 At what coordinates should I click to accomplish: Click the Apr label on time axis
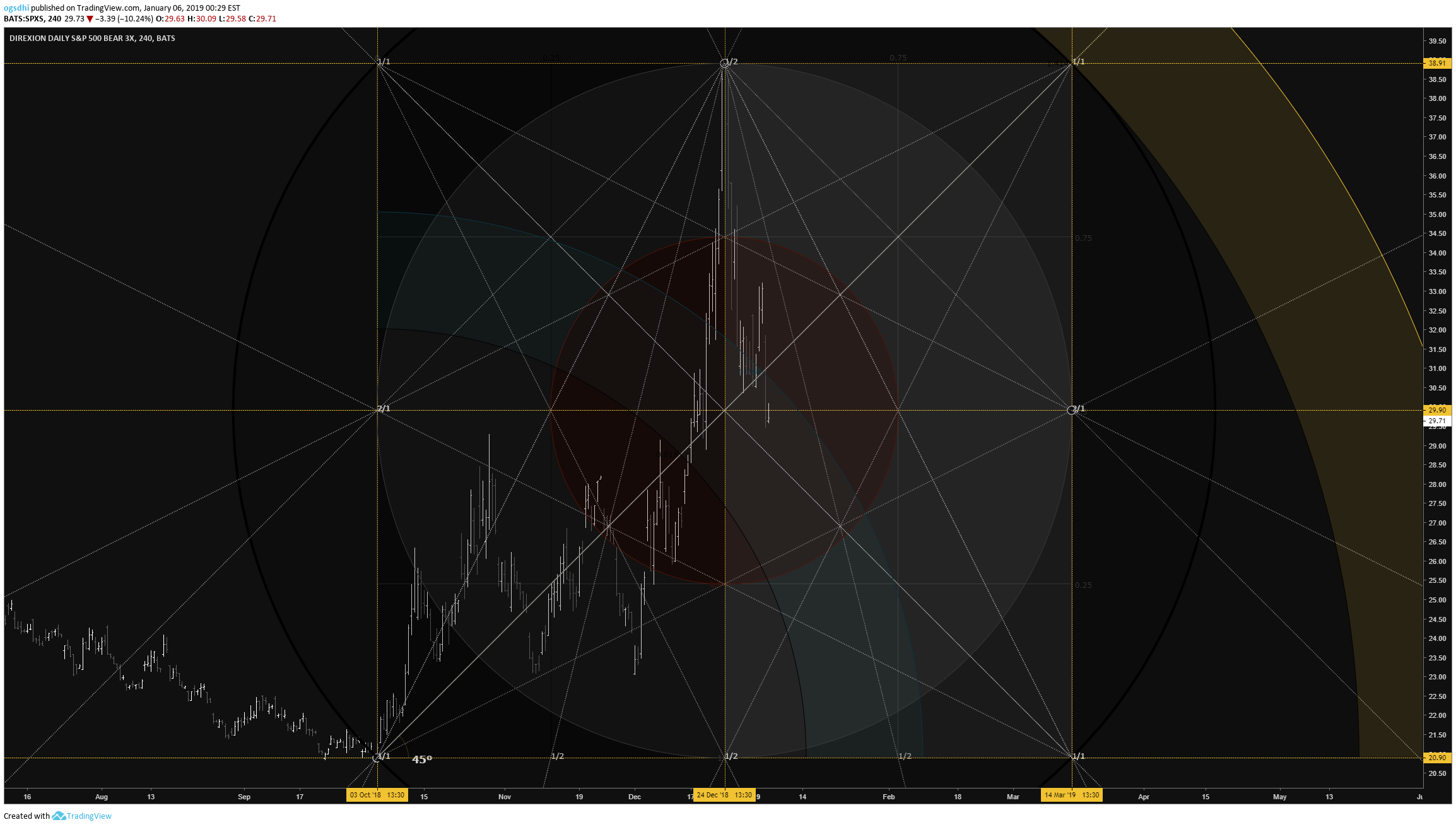(1144, 797)
